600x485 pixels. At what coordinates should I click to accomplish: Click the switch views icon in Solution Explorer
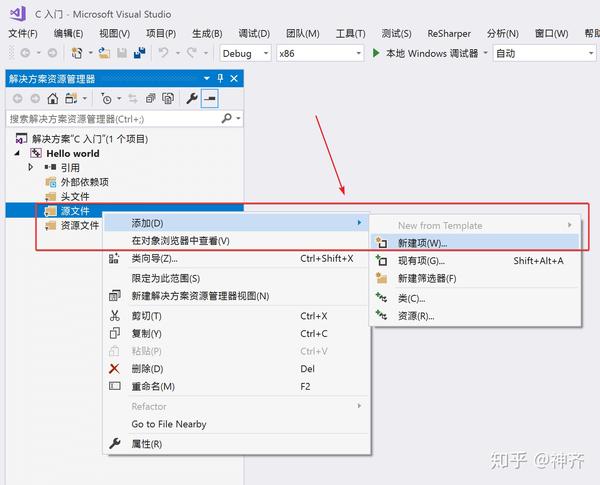click(72, 99)
